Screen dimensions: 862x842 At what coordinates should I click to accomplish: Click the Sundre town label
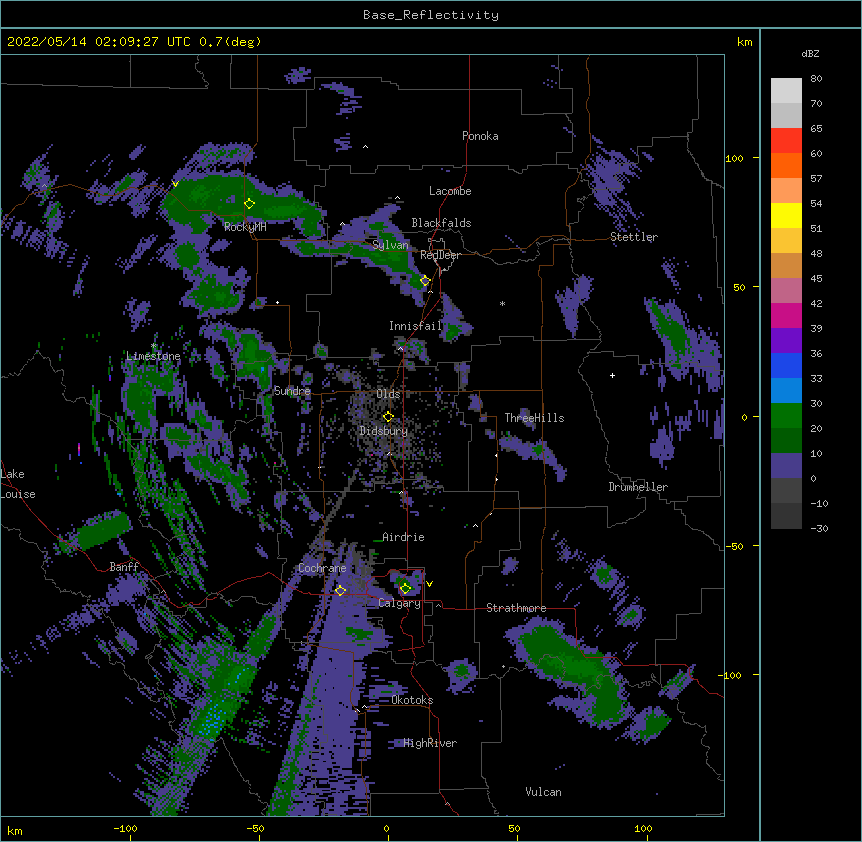(x=292, y=391)
